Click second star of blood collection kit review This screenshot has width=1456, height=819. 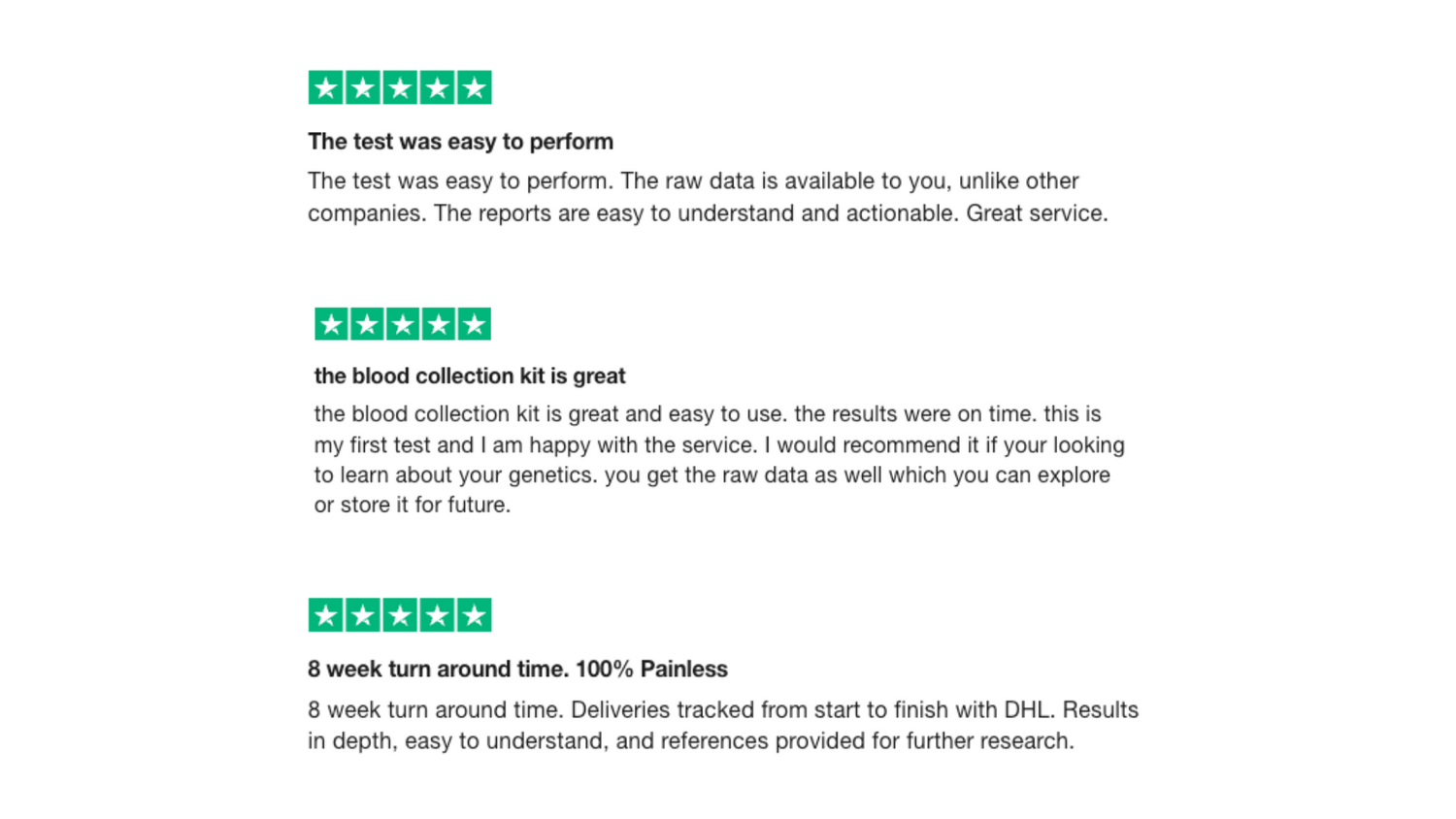(367, 324)
